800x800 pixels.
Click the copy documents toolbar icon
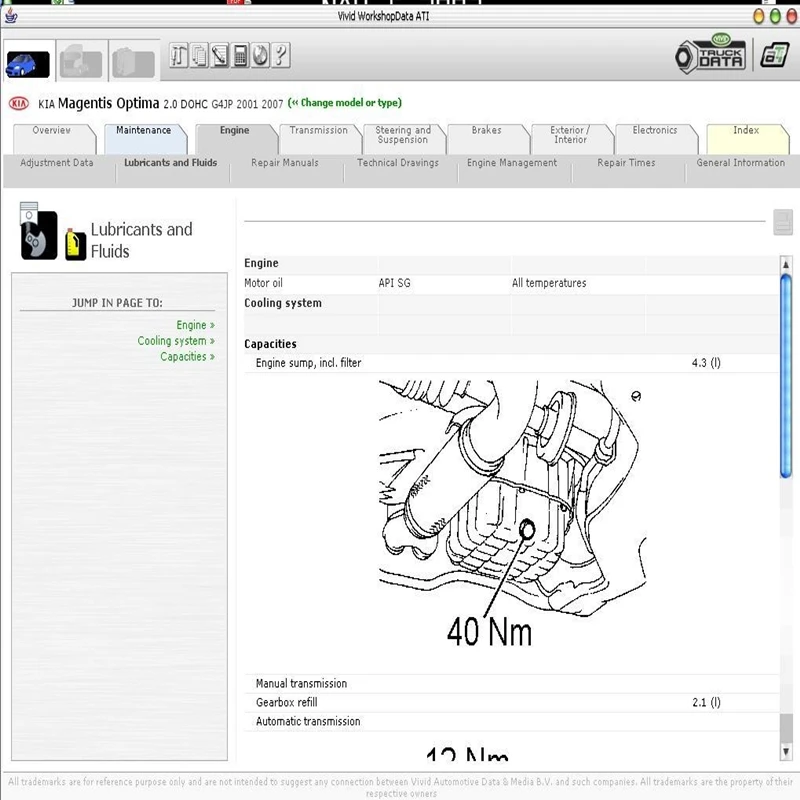point(199,55)
